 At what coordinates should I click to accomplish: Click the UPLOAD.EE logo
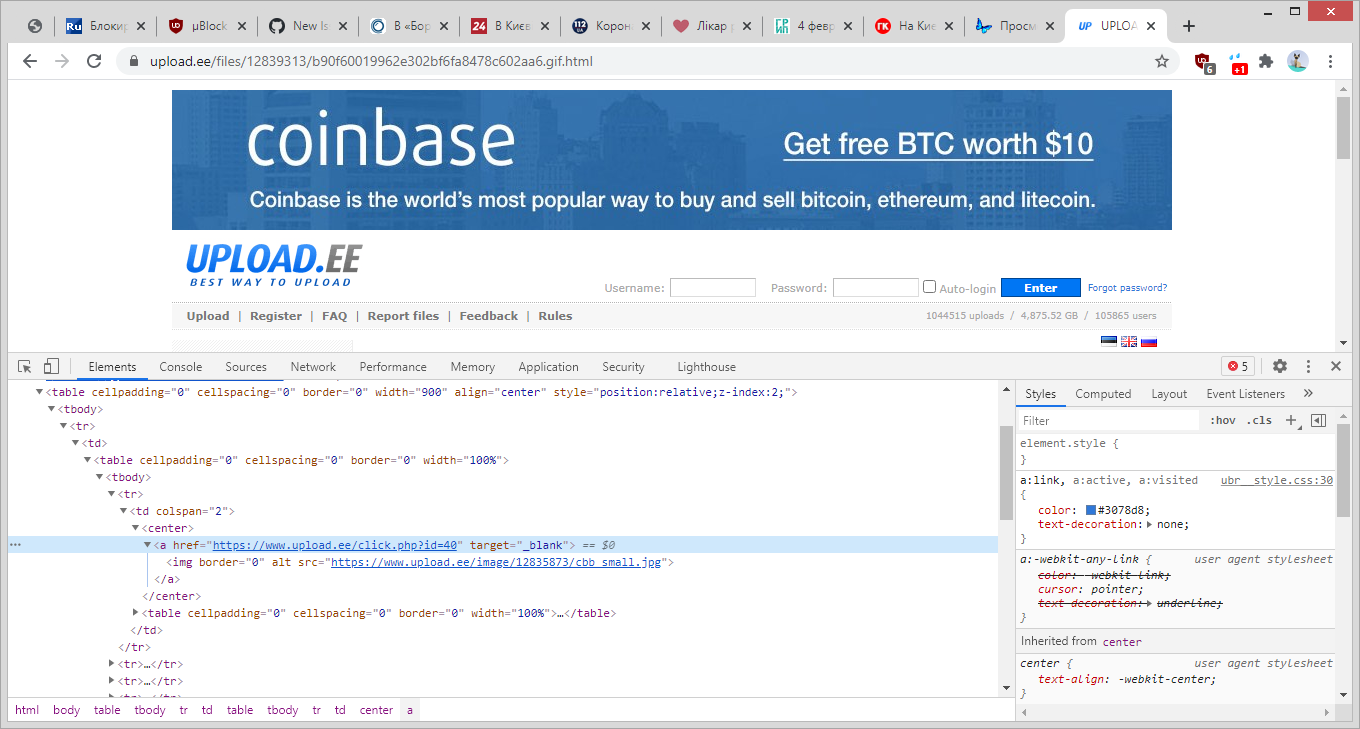[273, 264]
